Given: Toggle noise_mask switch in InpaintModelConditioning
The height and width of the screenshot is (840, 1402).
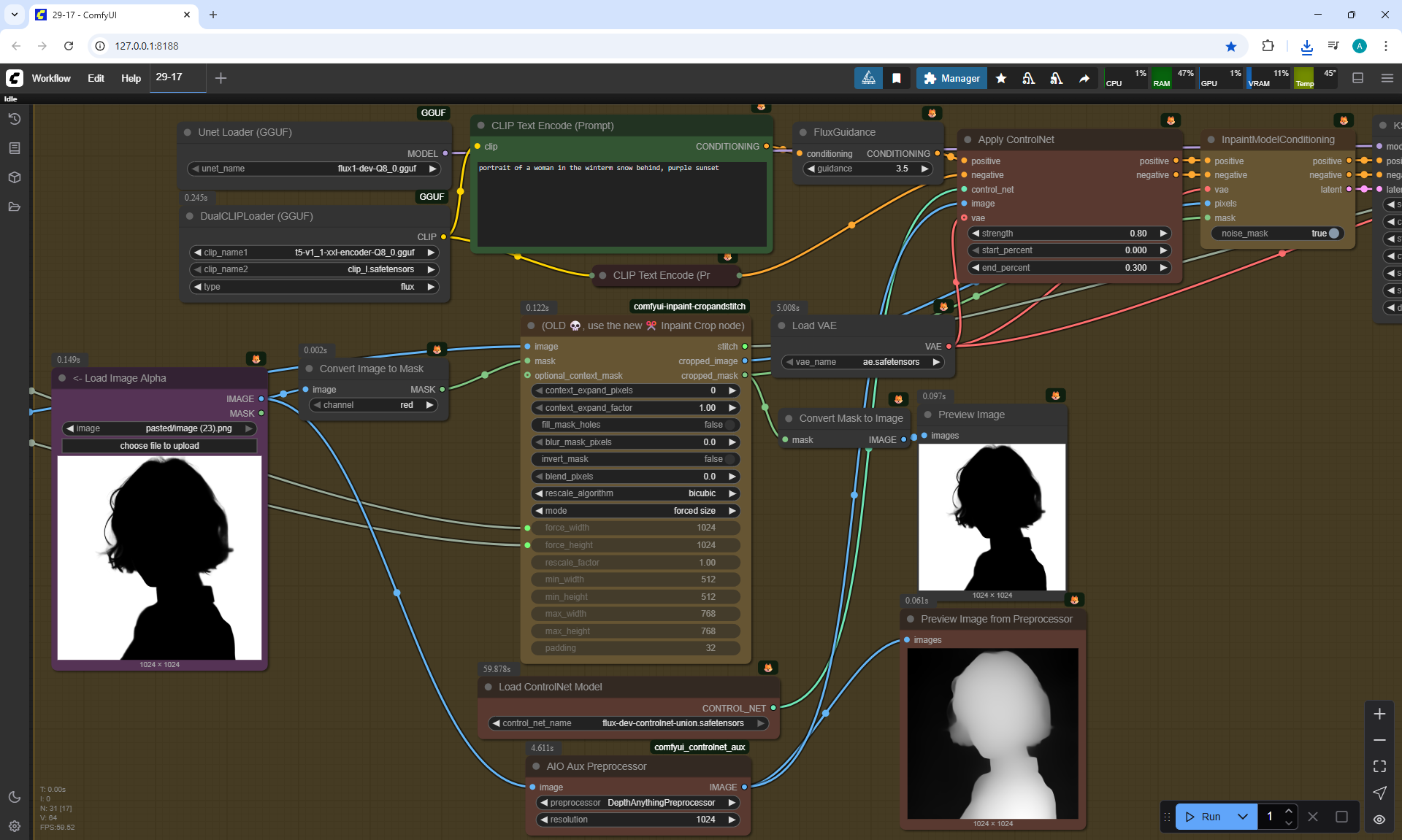Looking at the screenshot, I should (1333, 234).
